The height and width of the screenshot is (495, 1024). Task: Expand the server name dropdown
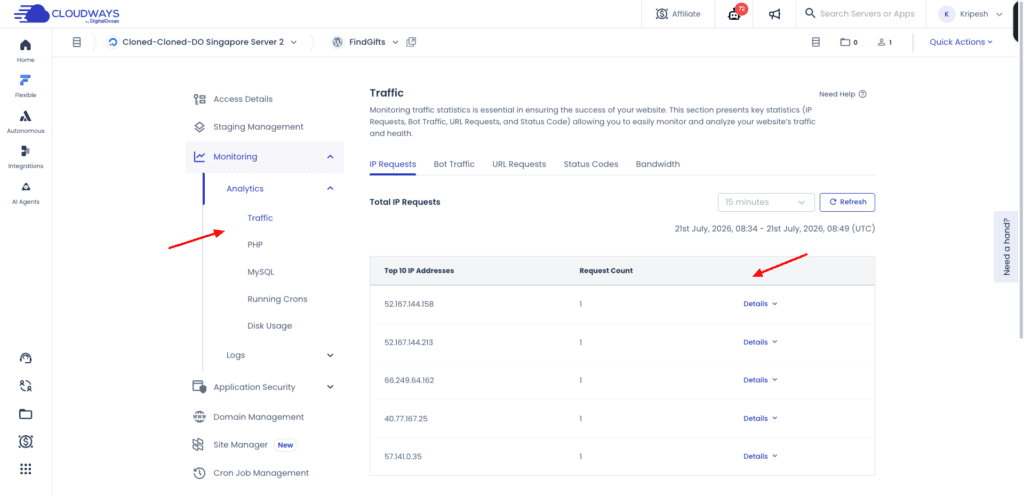(x=293, y=42)
